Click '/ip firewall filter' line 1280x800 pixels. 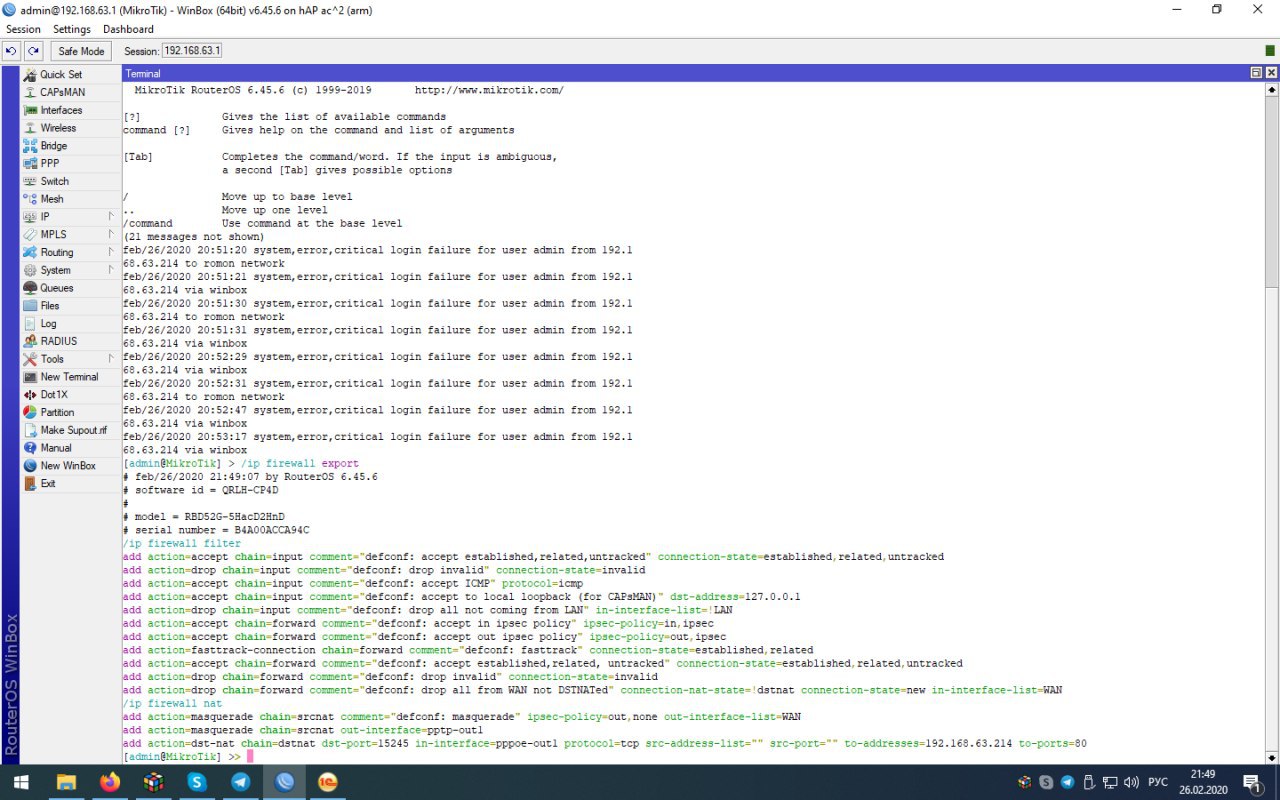coord(182,543)
